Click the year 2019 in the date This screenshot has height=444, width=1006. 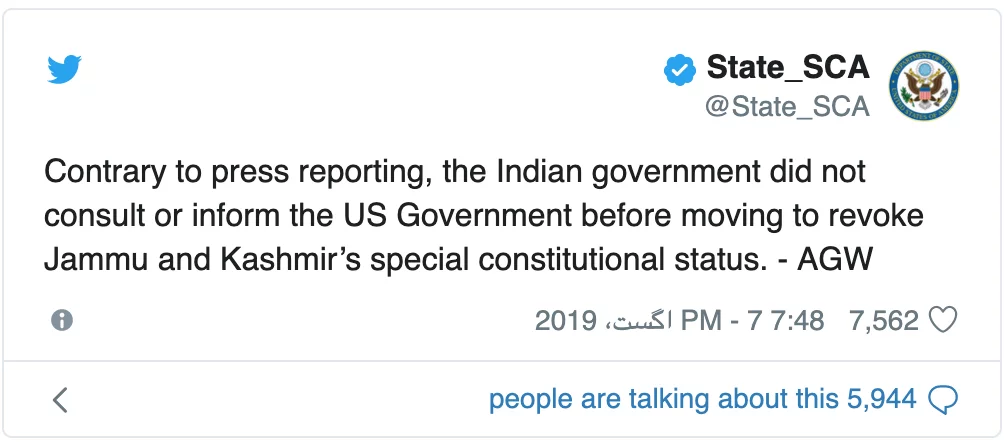pyautogui.click(x=566, y=320)
